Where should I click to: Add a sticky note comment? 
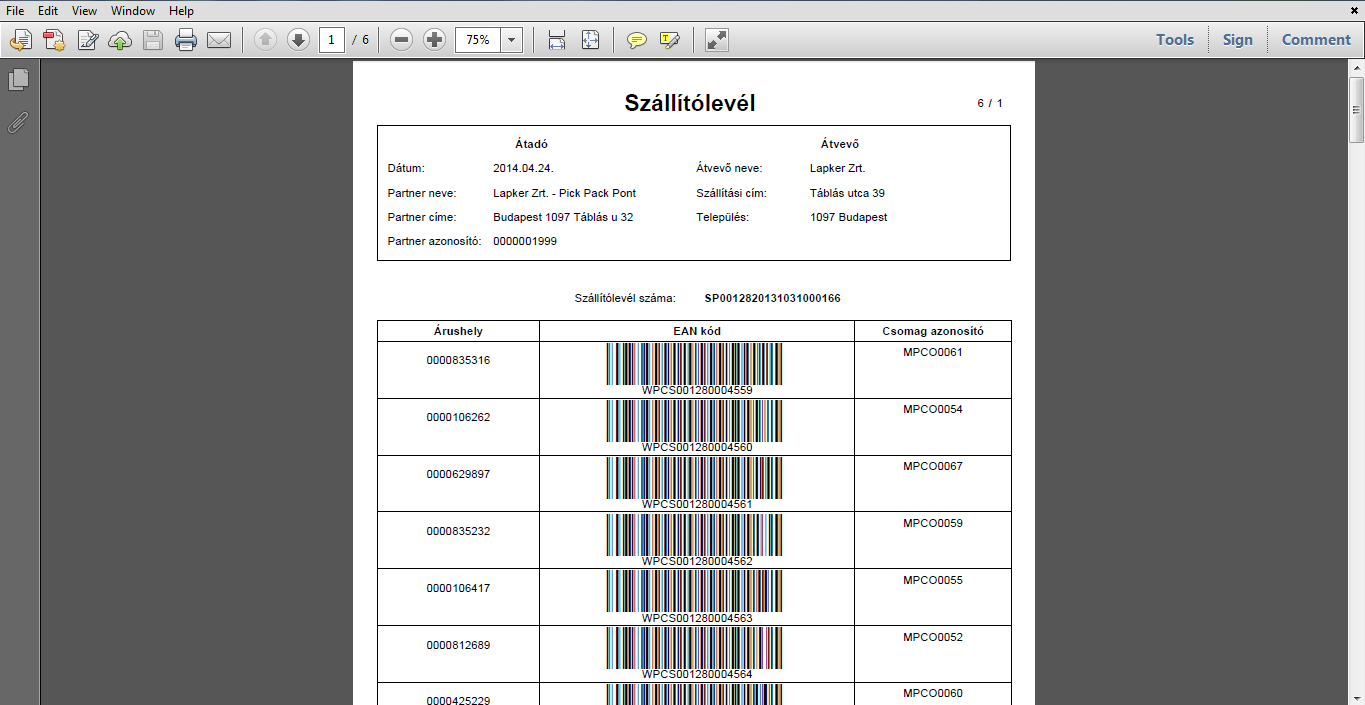pyautogui.click(x=636, y=40)
